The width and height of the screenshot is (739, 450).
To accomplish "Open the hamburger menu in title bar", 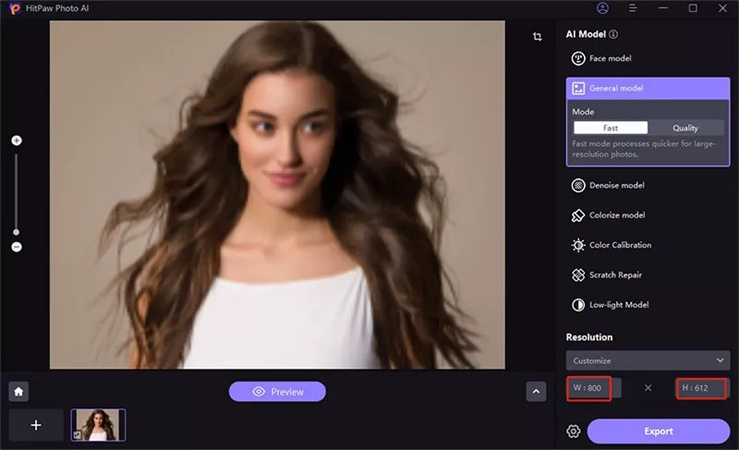I will click(633, 8).
